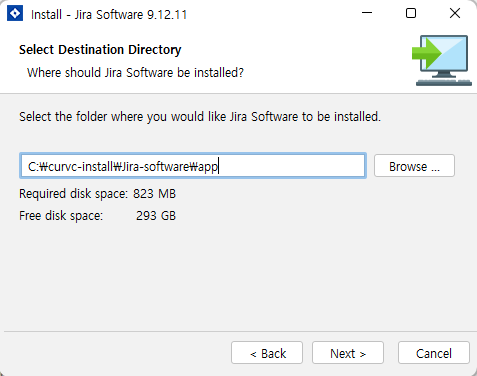
Task: Click the Where should Jira Software be installed text
Action: click(x=135, y=72)
